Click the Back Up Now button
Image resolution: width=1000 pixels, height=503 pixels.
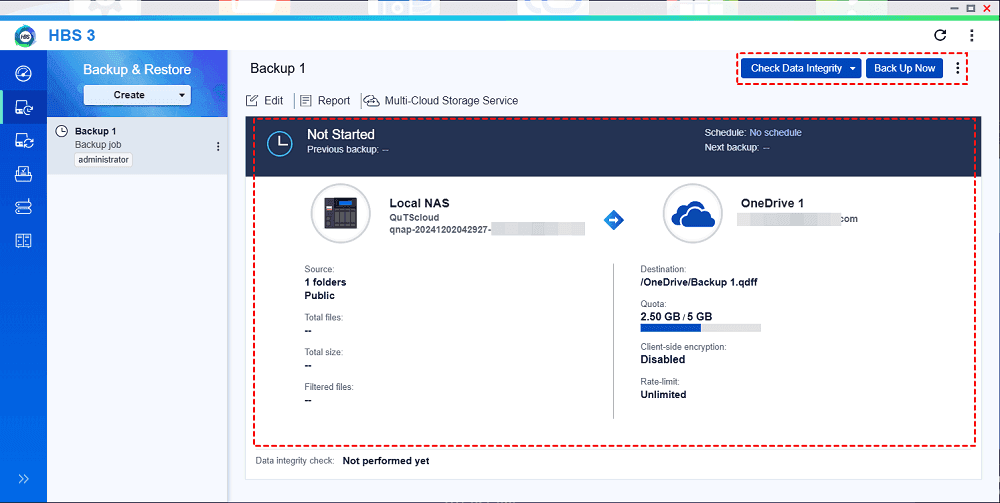(x=904, y=69)
